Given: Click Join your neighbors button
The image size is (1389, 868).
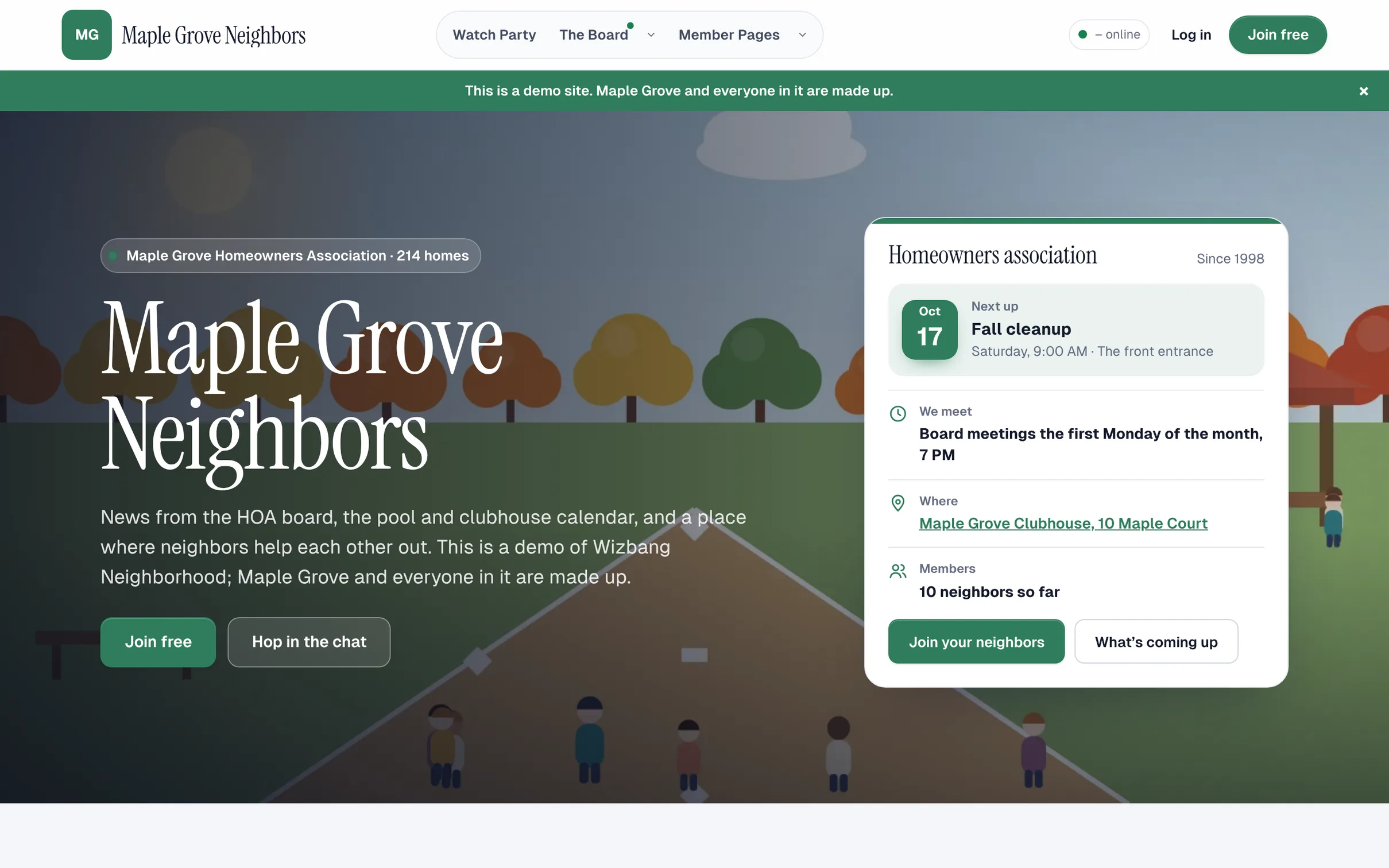Looking at the screenshot, I should pyautogui.click(x=976, y=642).
